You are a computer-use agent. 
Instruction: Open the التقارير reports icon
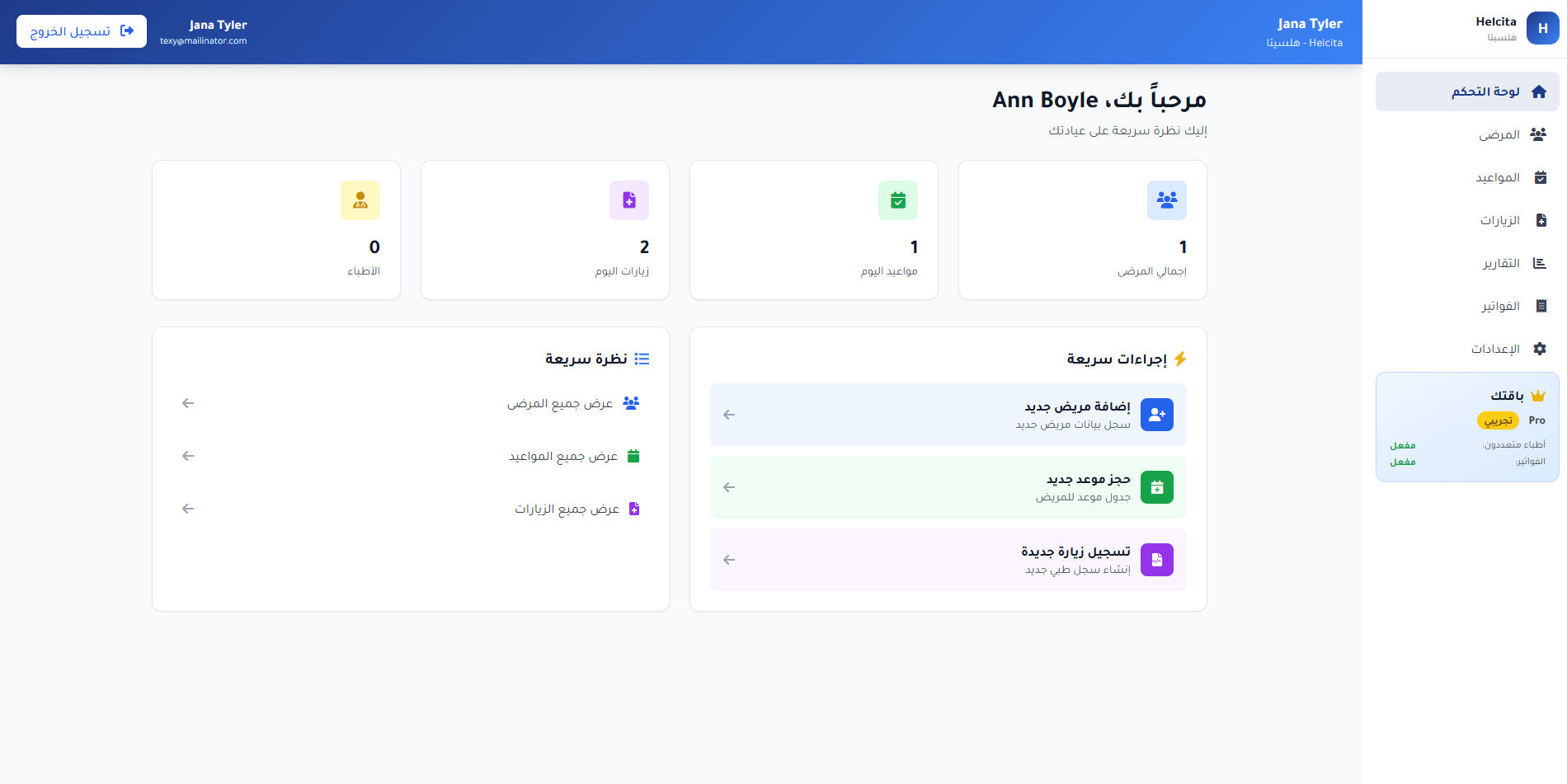click(x=1539, y=263)
